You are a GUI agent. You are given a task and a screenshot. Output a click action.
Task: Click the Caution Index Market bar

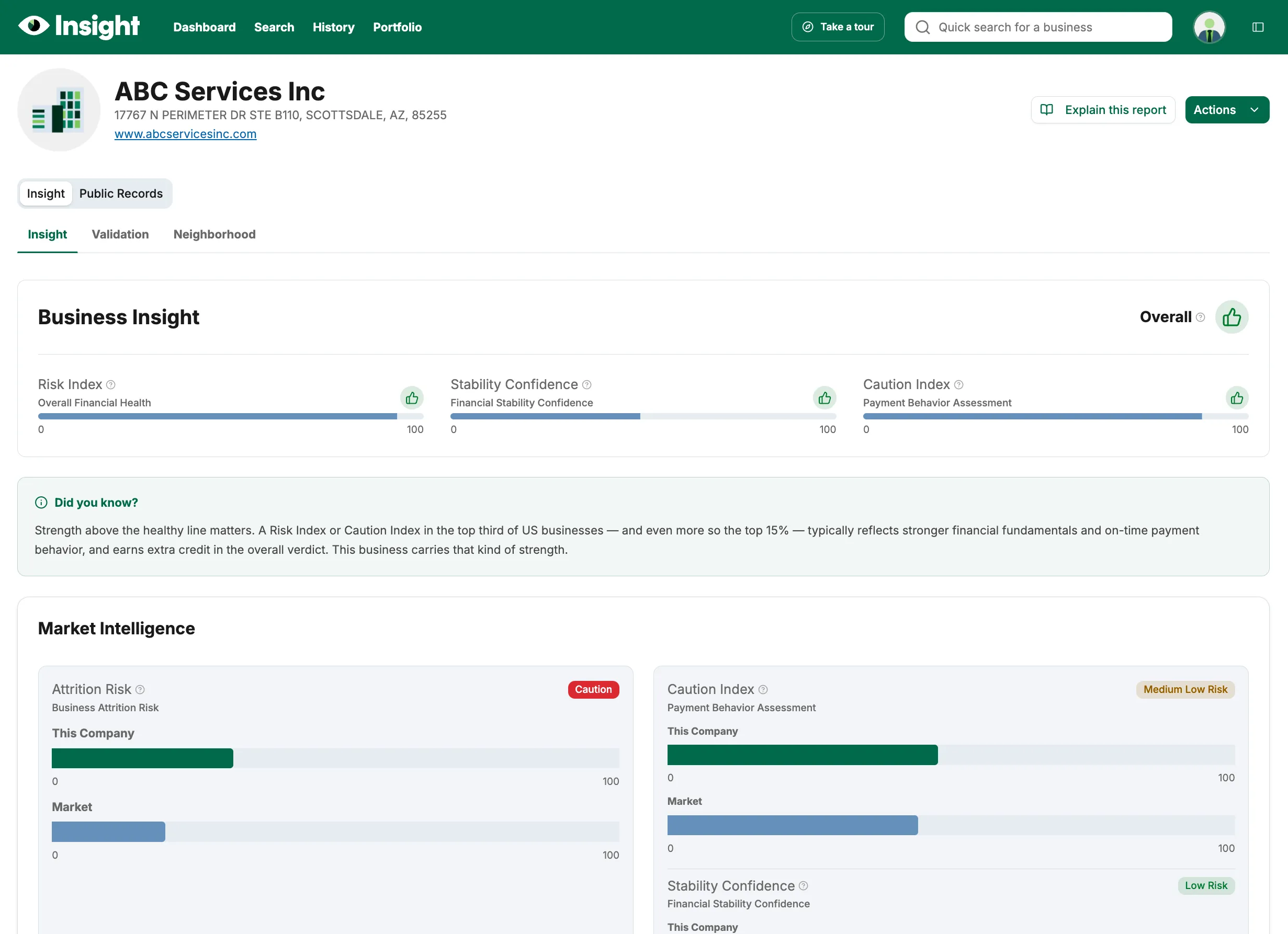951,825
